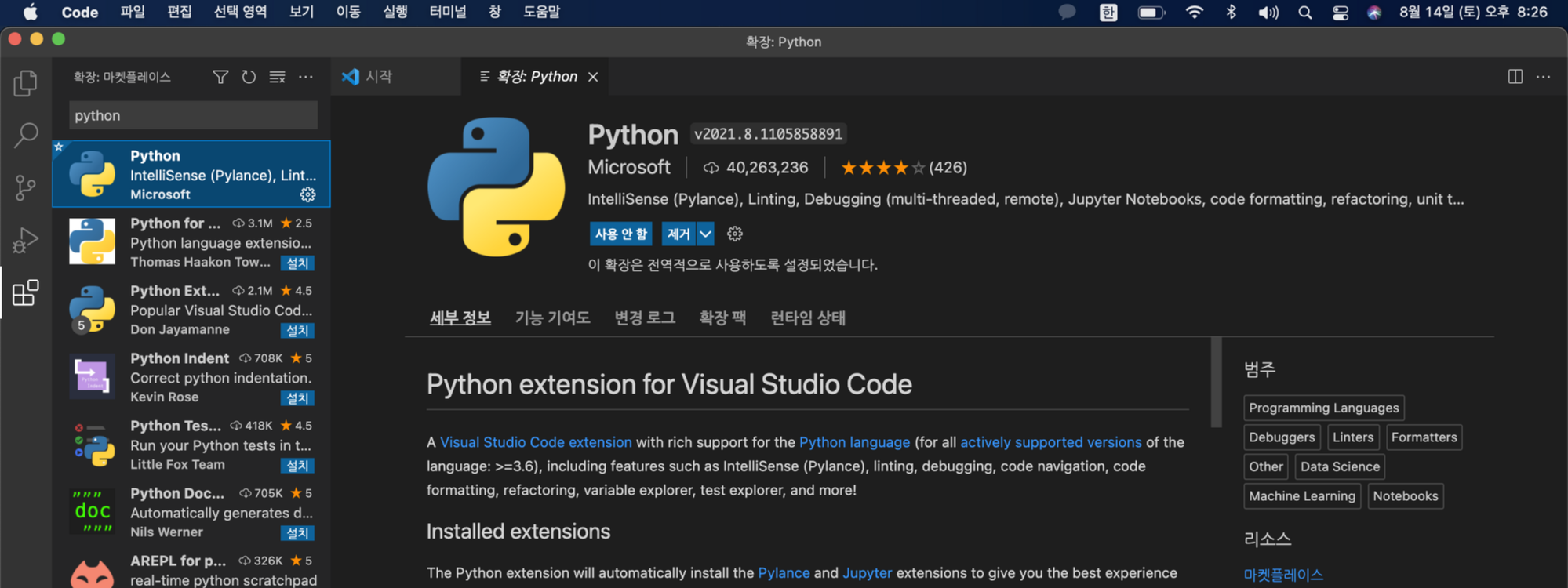Open Spotlight search in the menu bar

tap(1305, 12)
